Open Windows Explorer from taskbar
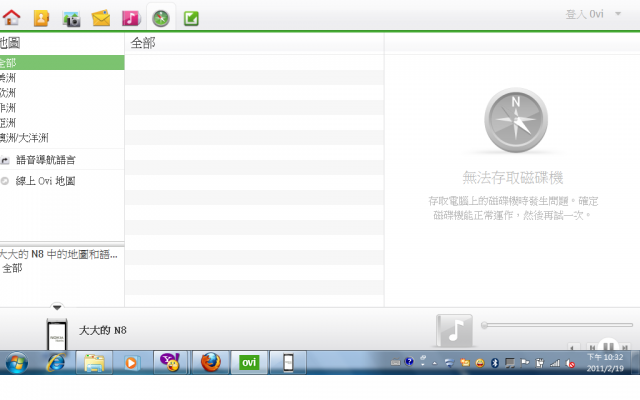 (94, 362)
